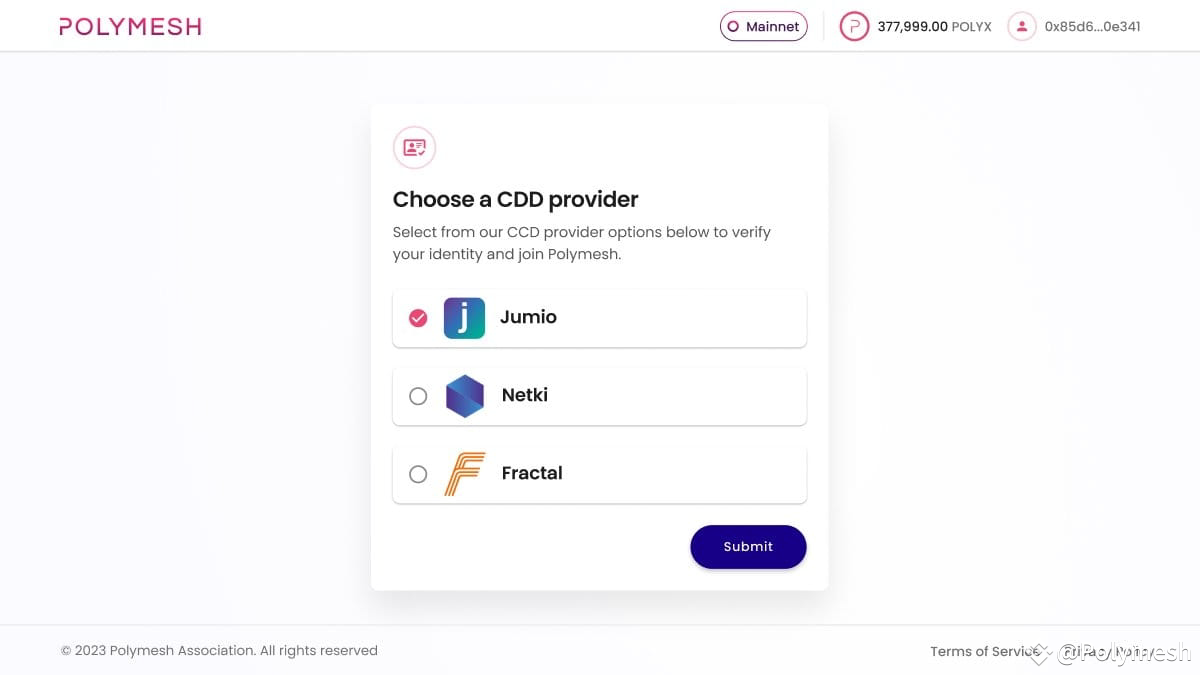Image resolution: width=1200 pixels, height=675 pixels.
Task: Click the Polymesh logo in the header
Action: click(129, 26)
